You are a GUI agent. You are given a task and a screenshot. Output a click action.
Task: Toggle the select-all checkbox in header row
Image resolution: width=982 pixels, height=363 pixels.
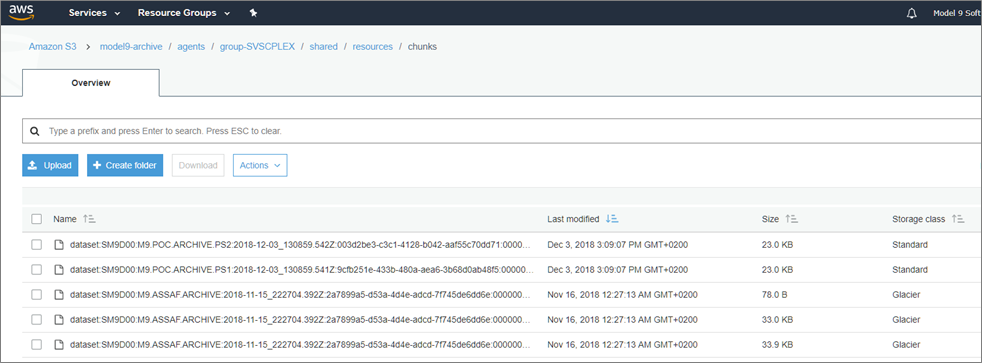click(x=36, y=219)
